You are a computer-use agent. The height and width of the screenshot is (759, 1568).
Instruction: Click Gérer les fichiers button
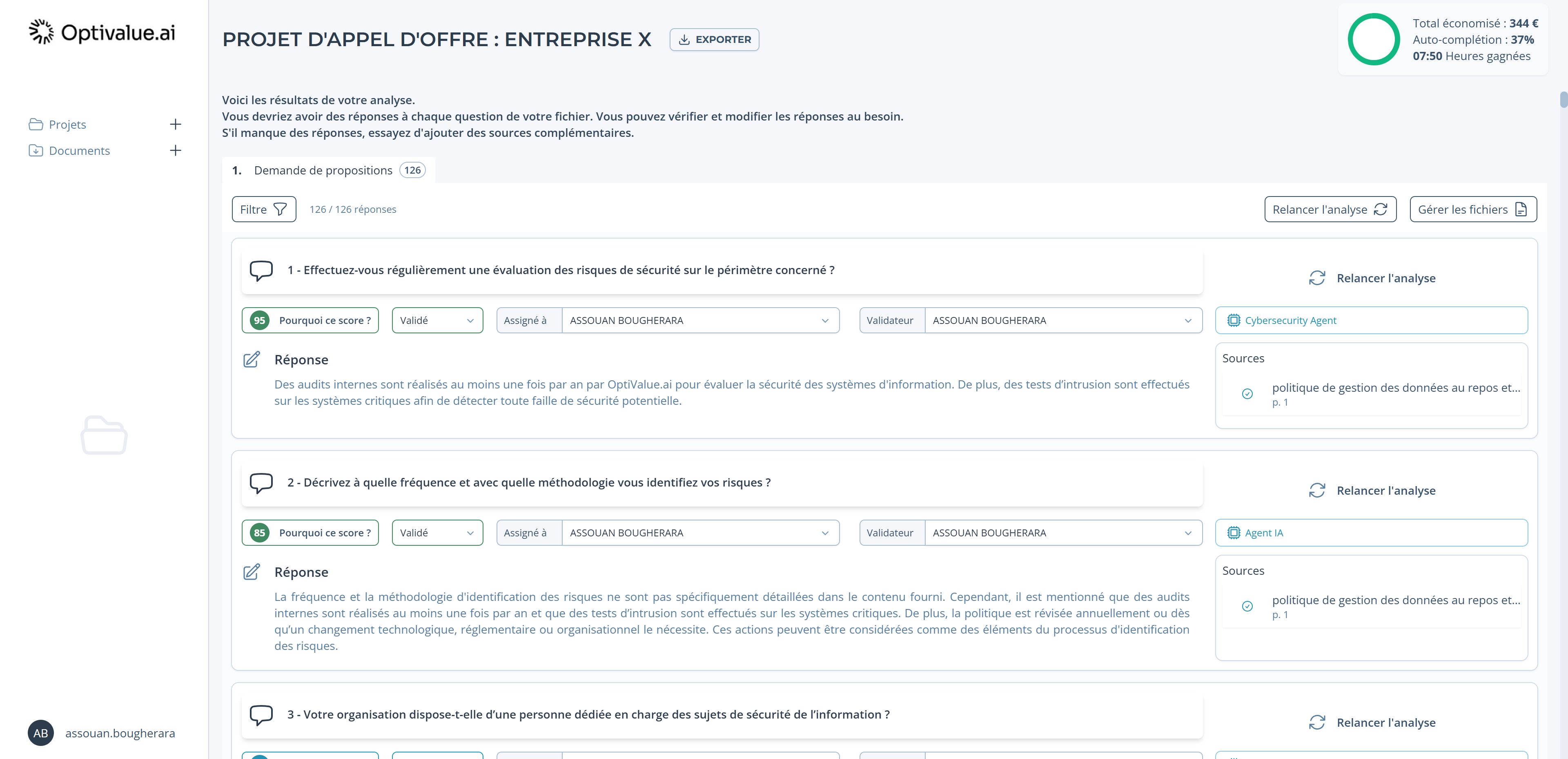point(1473,209)
